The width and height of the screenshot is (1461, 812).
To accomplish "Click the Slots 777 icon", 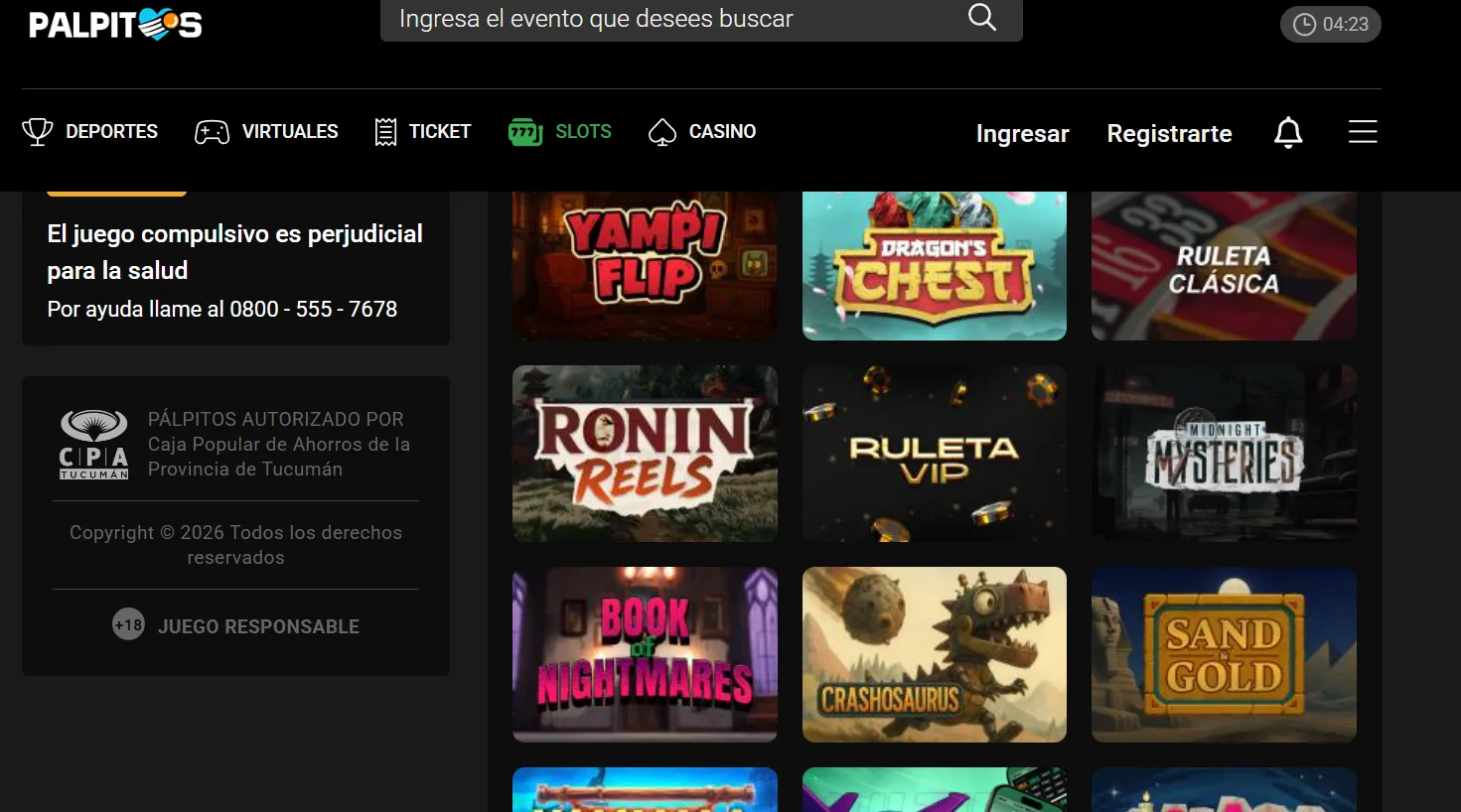I will 525,132.
